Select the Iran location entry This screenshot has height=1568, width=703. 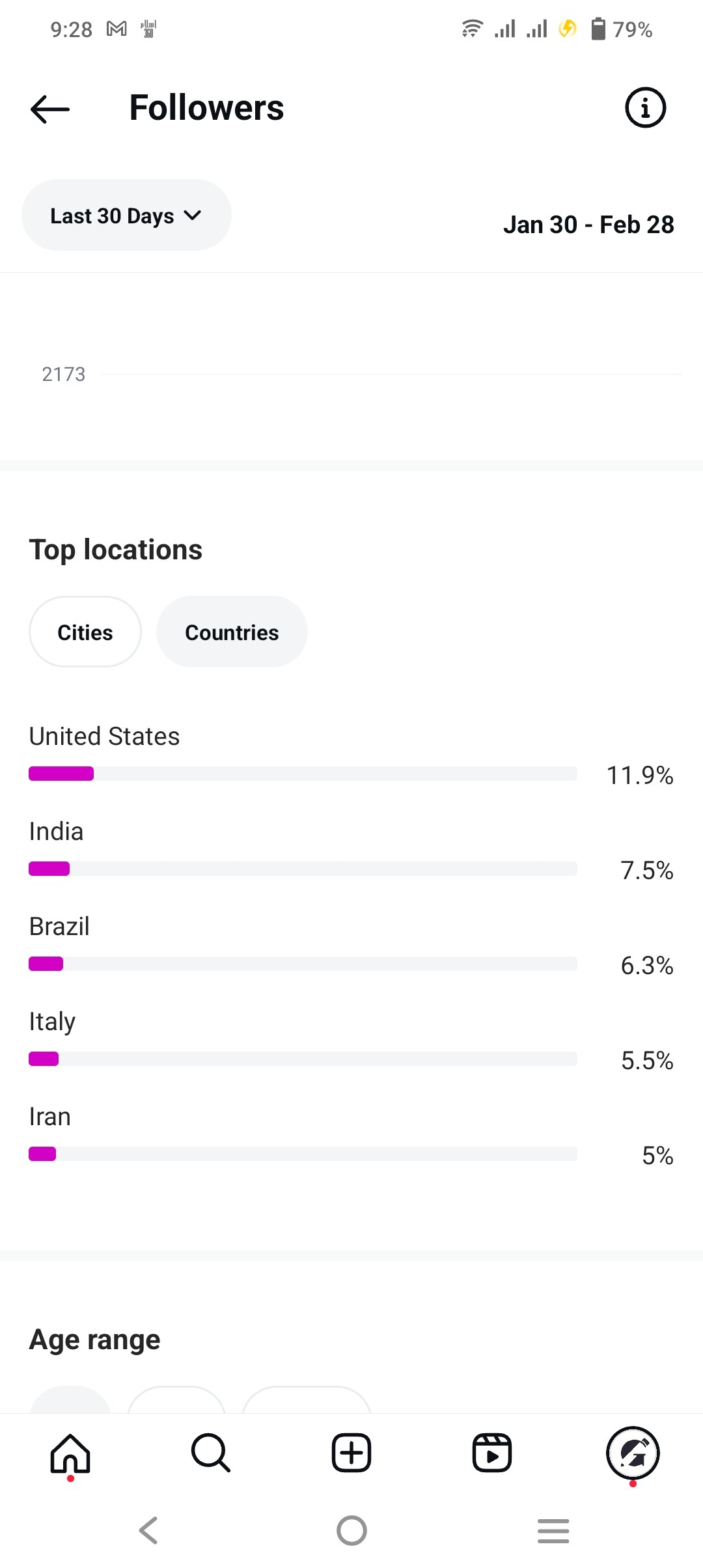(351, 1136)
